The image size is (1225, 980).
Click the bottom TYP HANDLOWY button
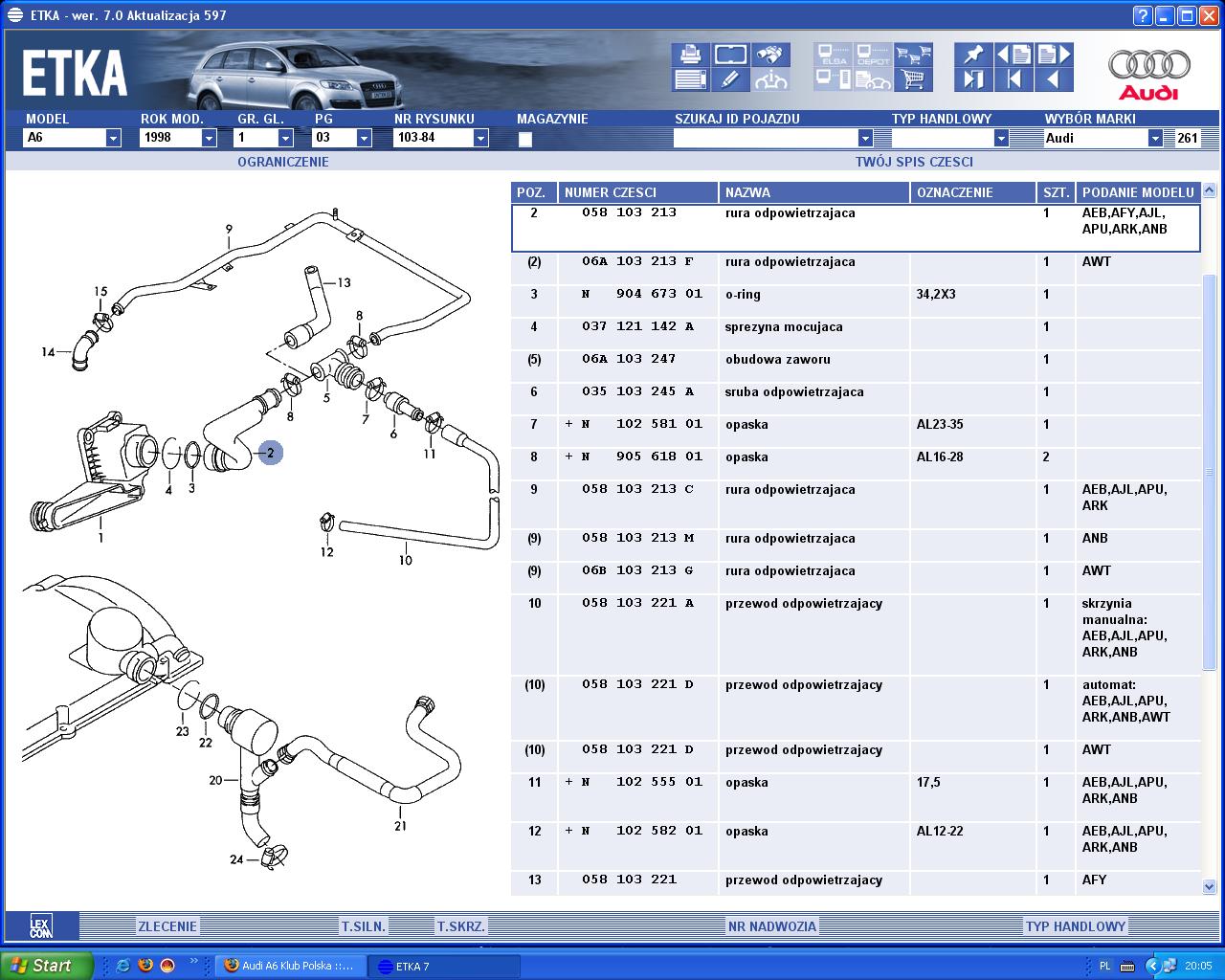tap(1076, 926)
